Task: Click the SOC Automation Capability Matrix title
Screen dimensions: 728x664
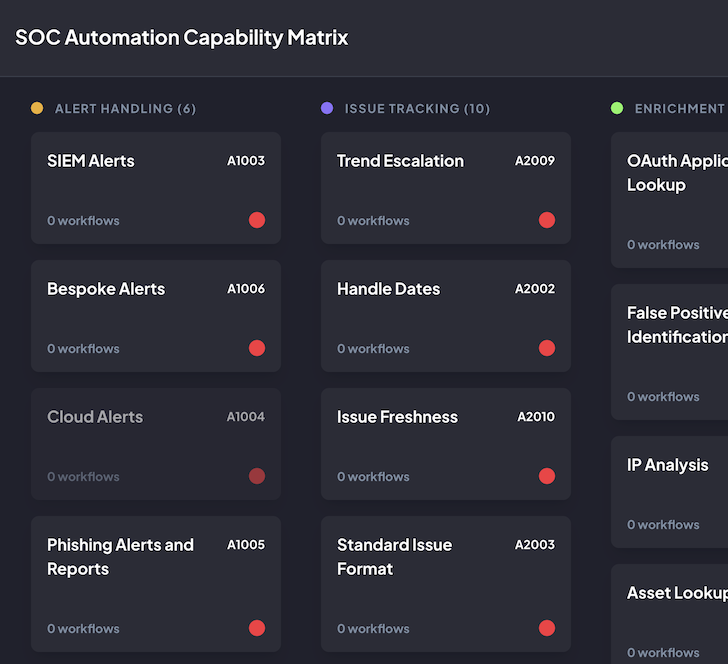Action: tap(182, 38)
